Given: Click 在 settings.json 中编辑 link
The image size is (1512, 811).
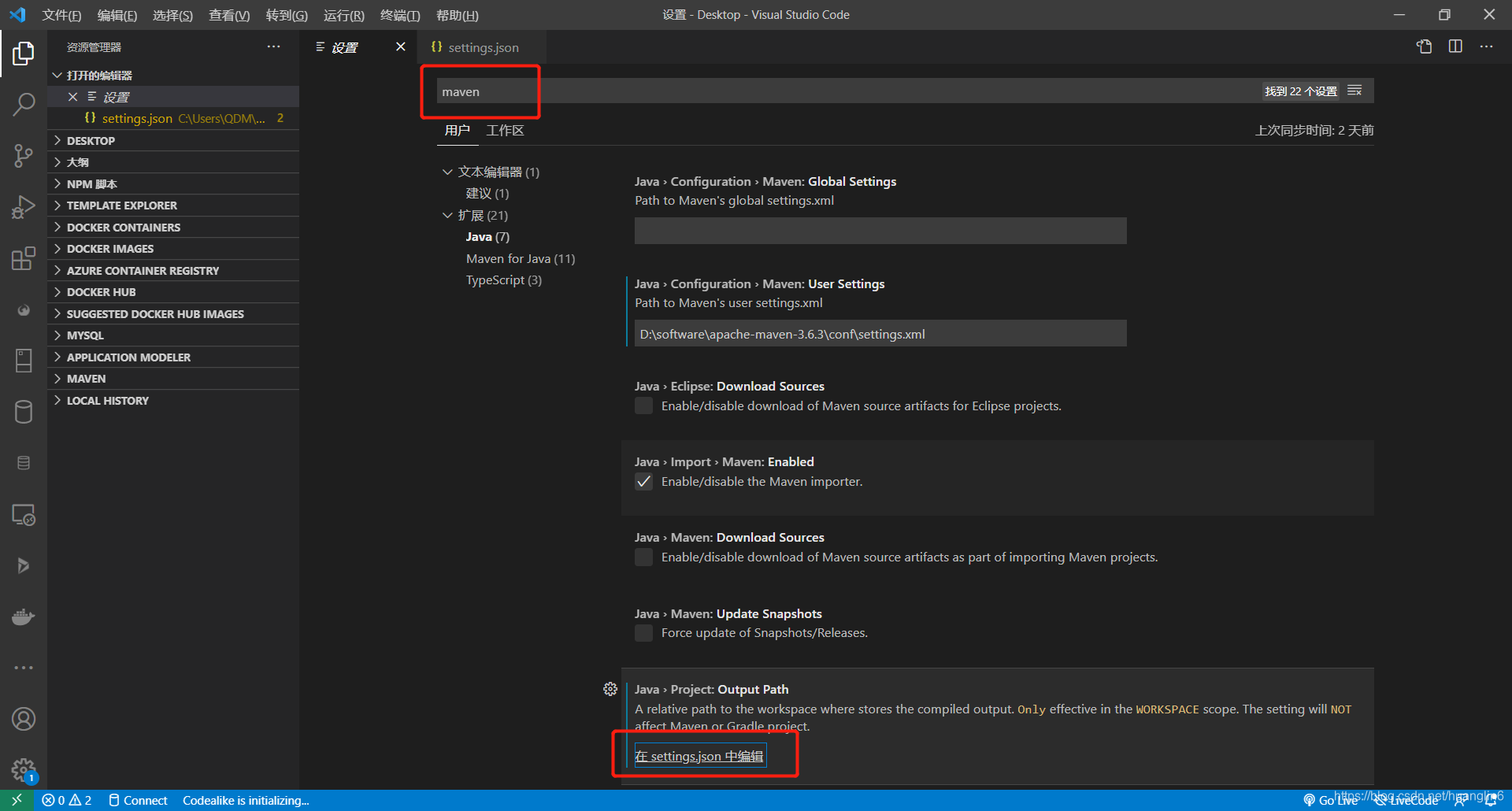Looking at the screenshot, I should (699, 756).
